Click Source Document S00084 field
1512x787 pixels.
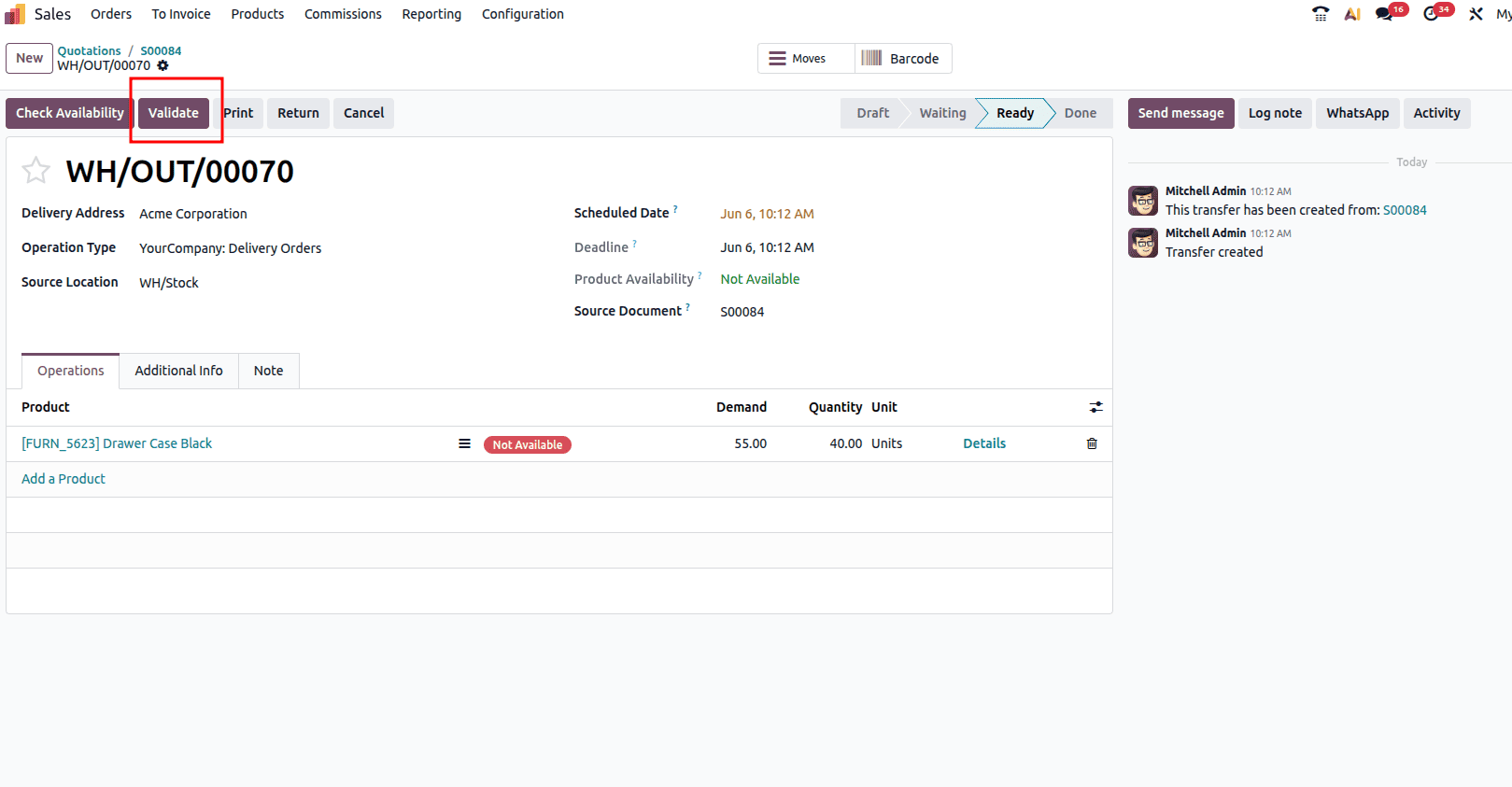click(x=742, y=312)
